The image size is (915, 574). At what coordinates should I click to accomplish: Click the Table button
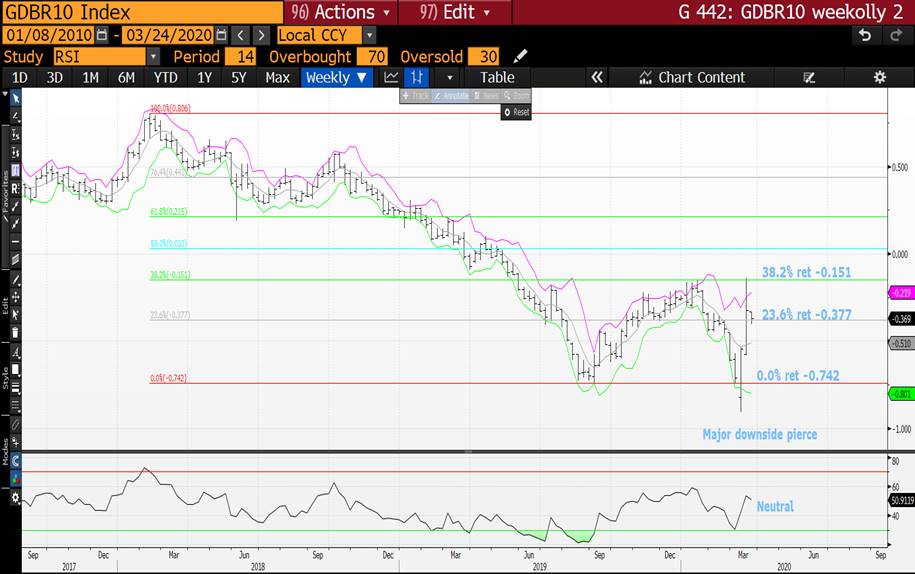pyautogui.click(x=497, y=77)
